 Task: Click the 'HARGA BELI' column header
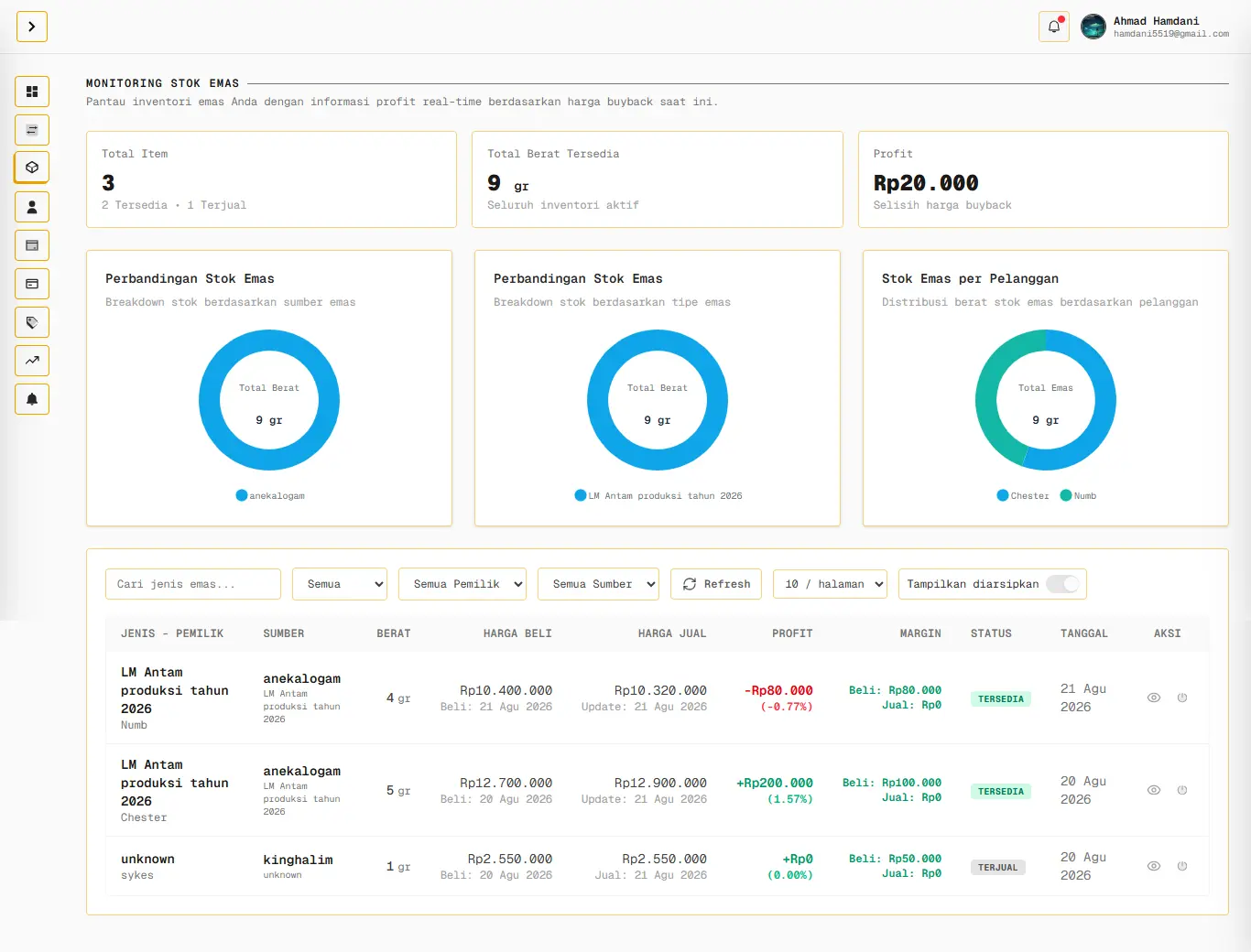517,633
